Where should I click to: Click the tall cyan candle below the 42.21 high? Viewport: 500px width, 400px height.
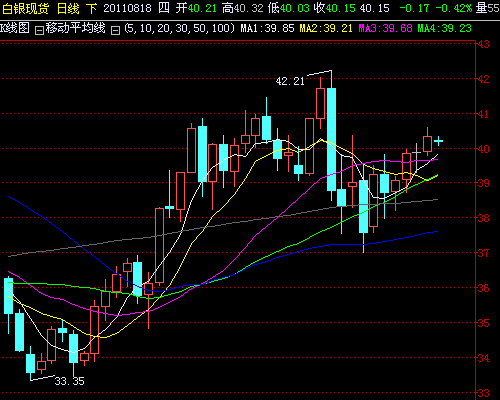(331, 139)
